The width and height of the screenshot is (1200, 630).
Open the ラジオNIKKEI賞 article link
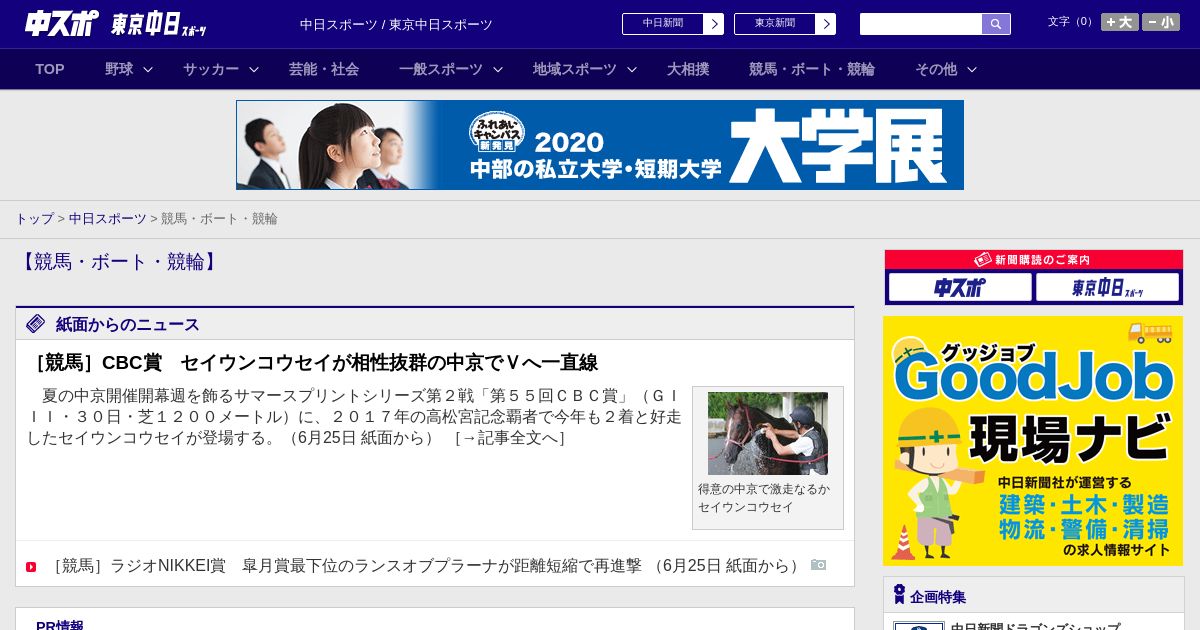pyautogui.click(x=426, y=566)
